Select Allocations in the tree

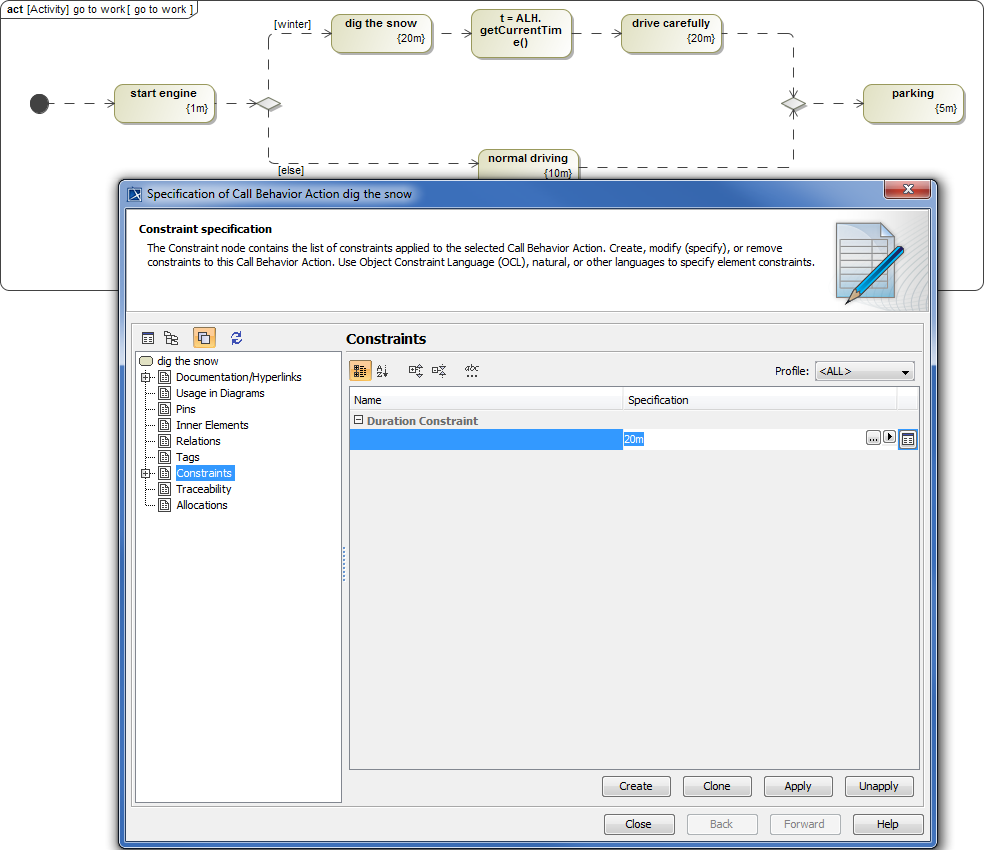201,505
